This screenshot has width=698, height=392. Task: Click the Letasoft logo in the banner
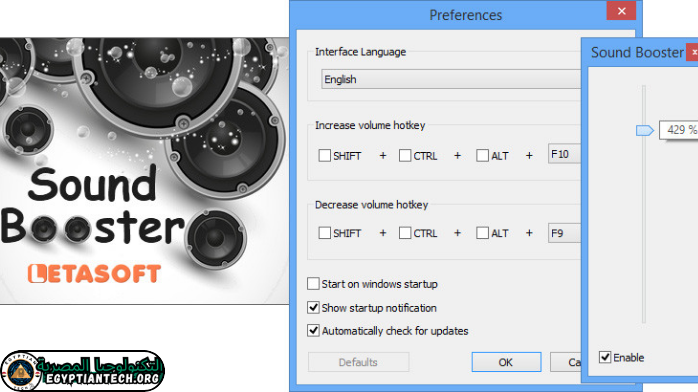click(94, 274)
